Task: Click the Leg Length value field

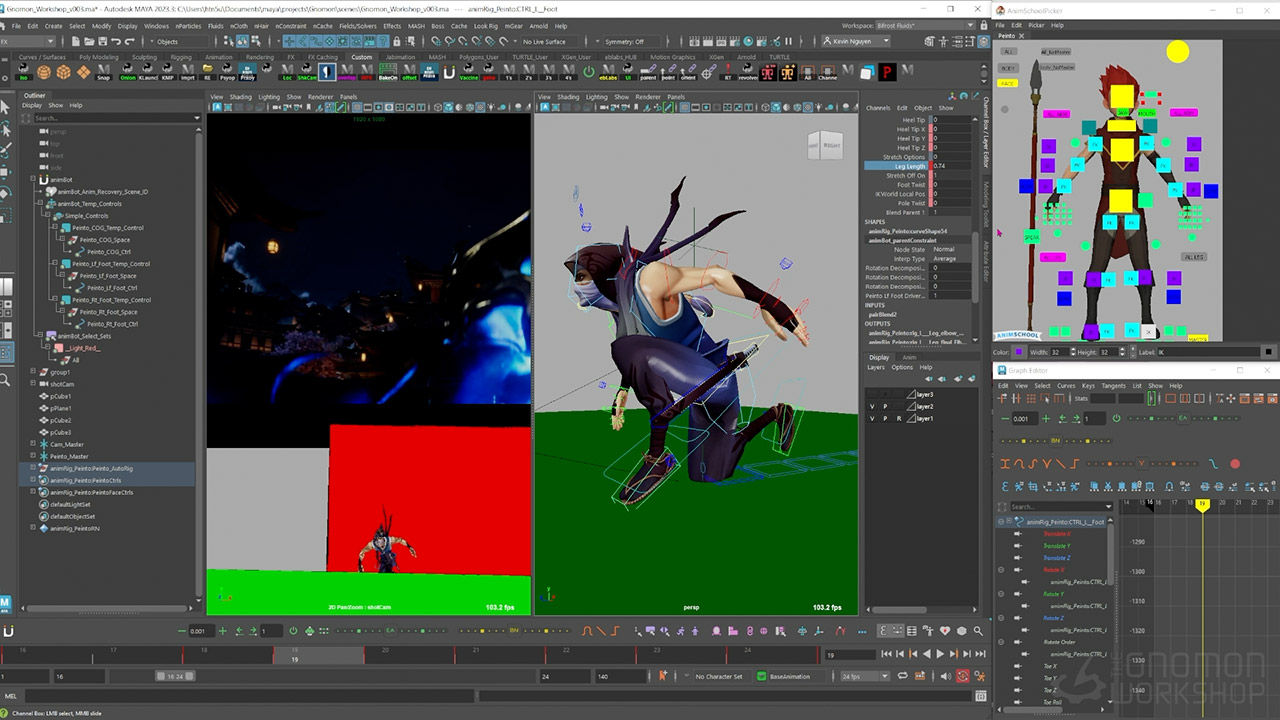Action: (x=950, y=166)
